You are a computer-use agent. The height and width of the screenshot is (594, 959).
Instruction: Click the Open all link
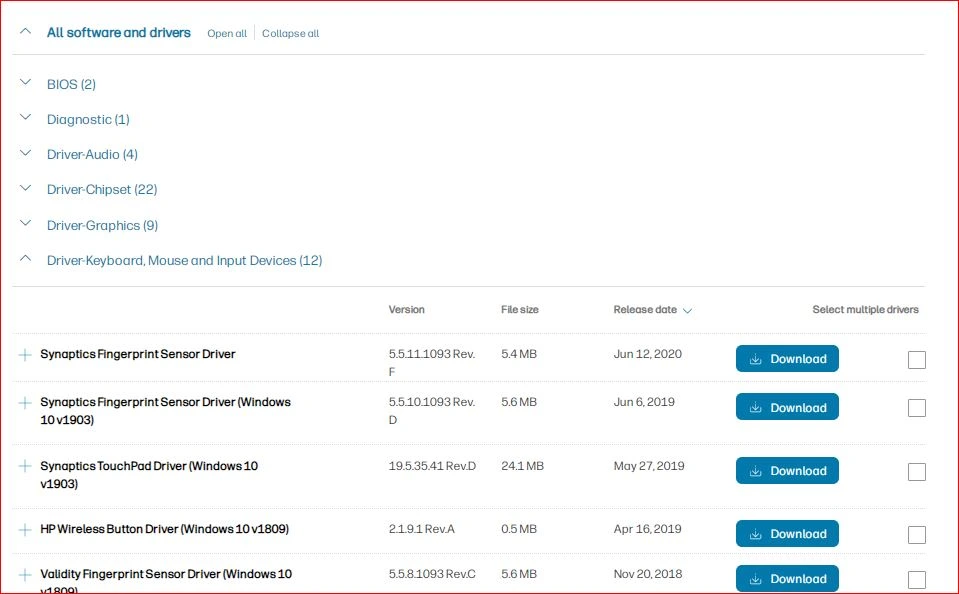tap(227, 34)
